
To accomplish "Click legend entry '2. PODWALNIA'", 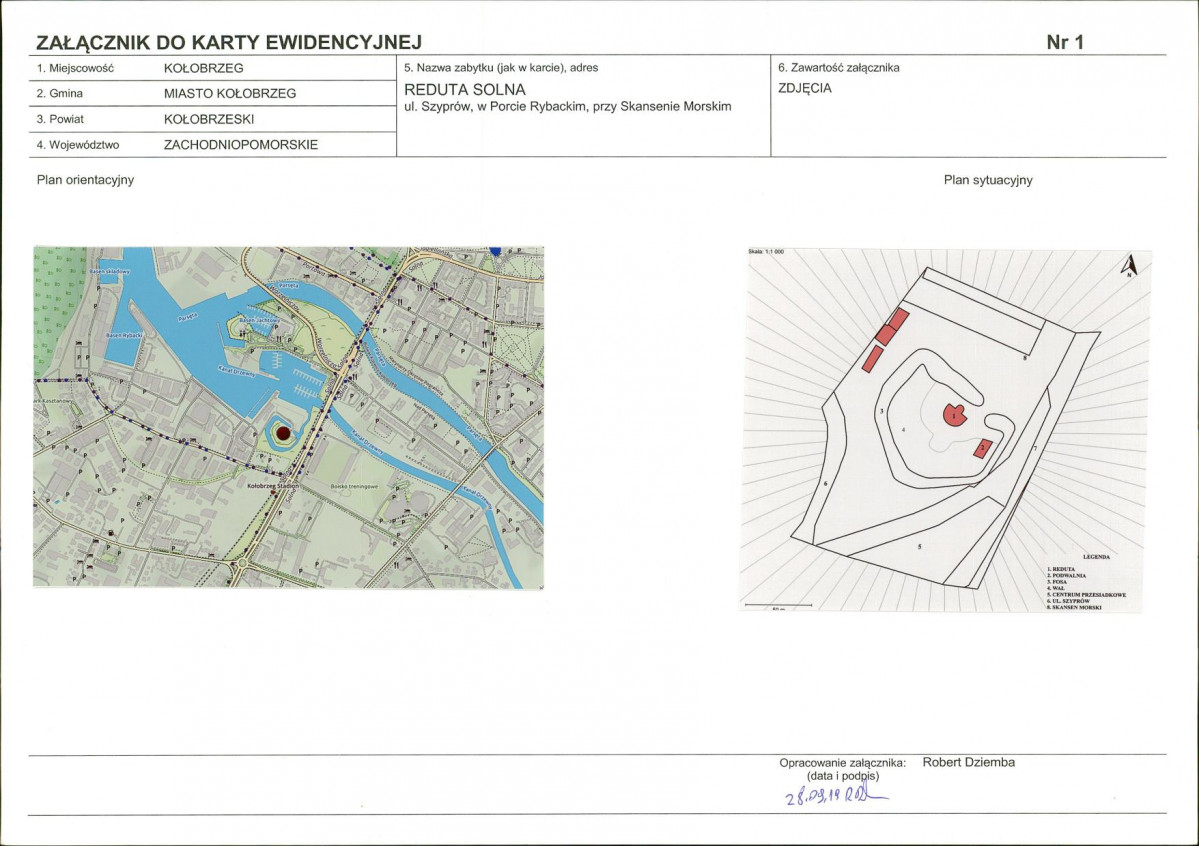I will tap(1066, 575).
